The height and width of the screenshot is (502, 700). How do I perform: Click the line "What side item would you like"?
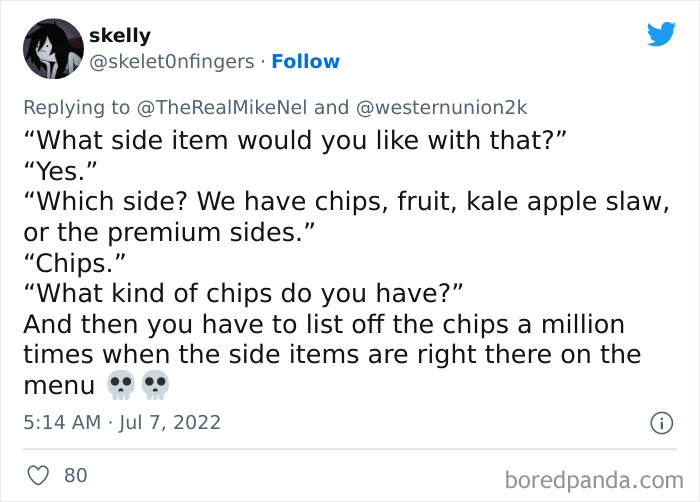coord(296,138)
